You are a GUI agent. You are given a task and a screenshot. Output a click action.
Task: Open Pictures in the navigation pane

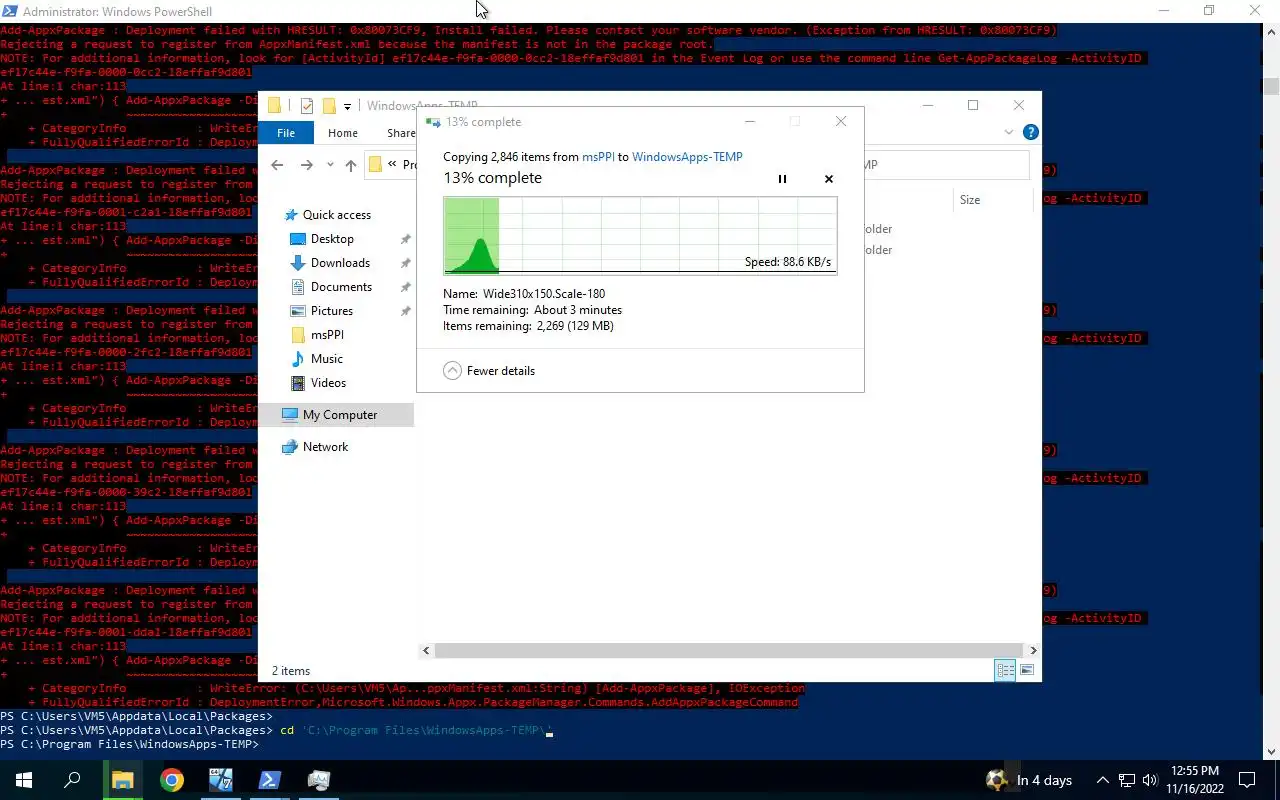[331, 311]
